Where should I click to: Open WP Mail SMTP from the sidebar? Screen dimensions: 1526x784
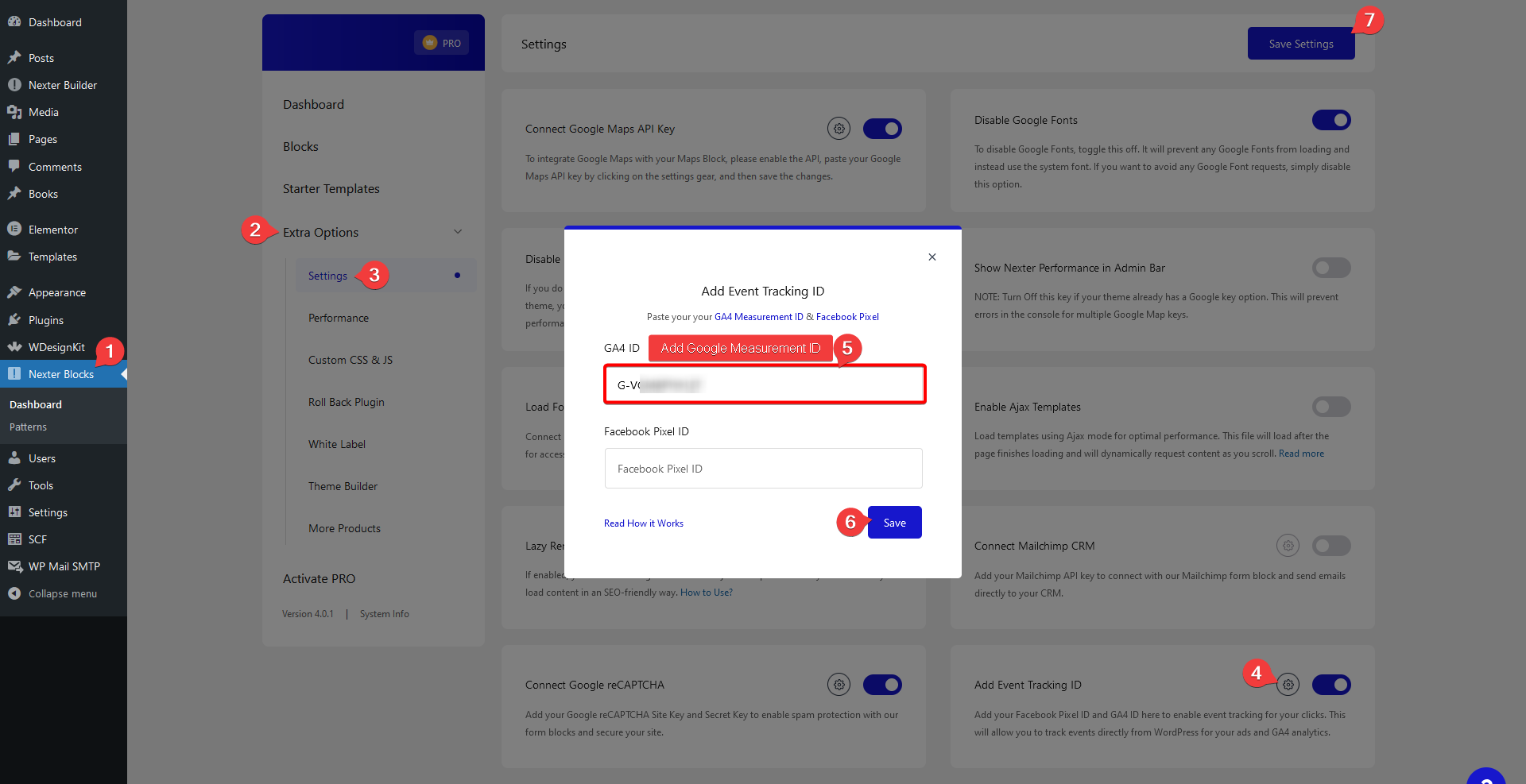(64, 566)
